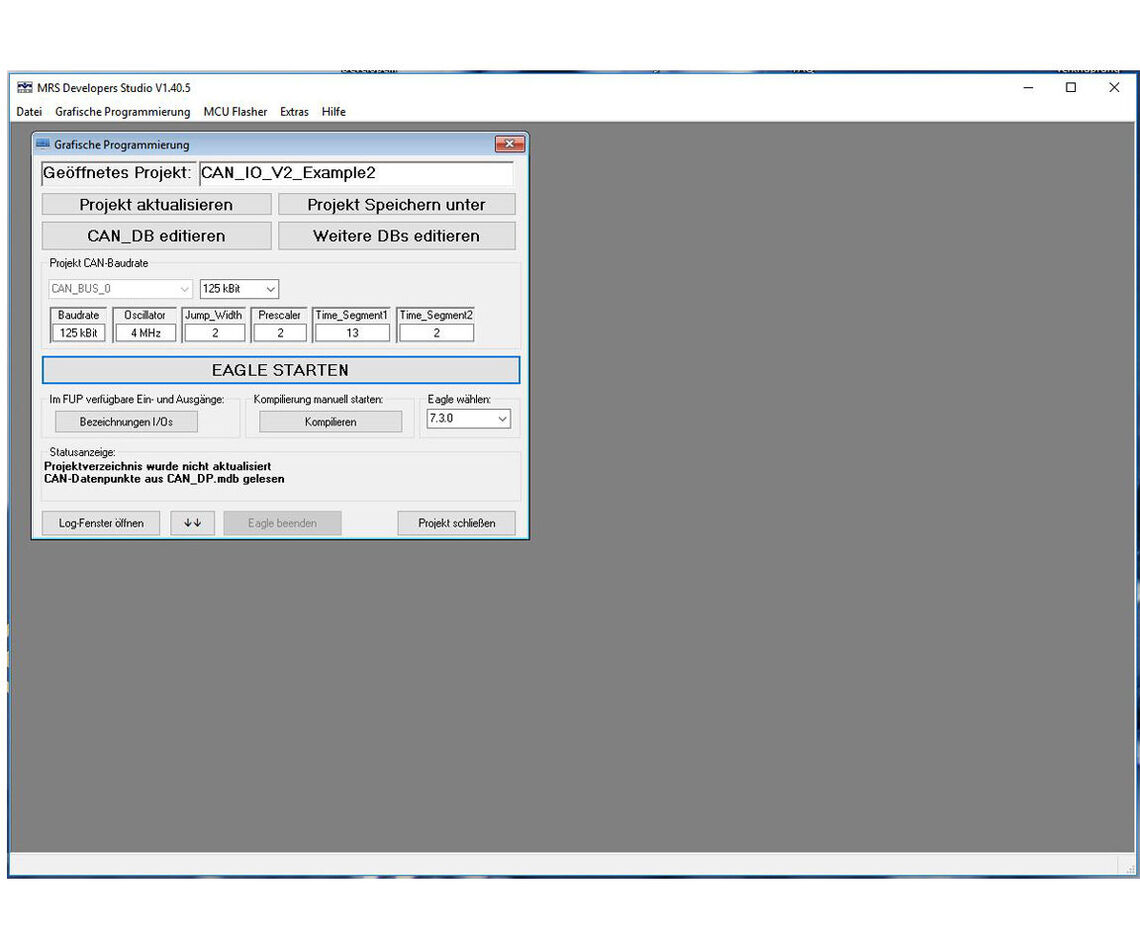Click the Projekt aktualisieren button

(x=156, y=204)
